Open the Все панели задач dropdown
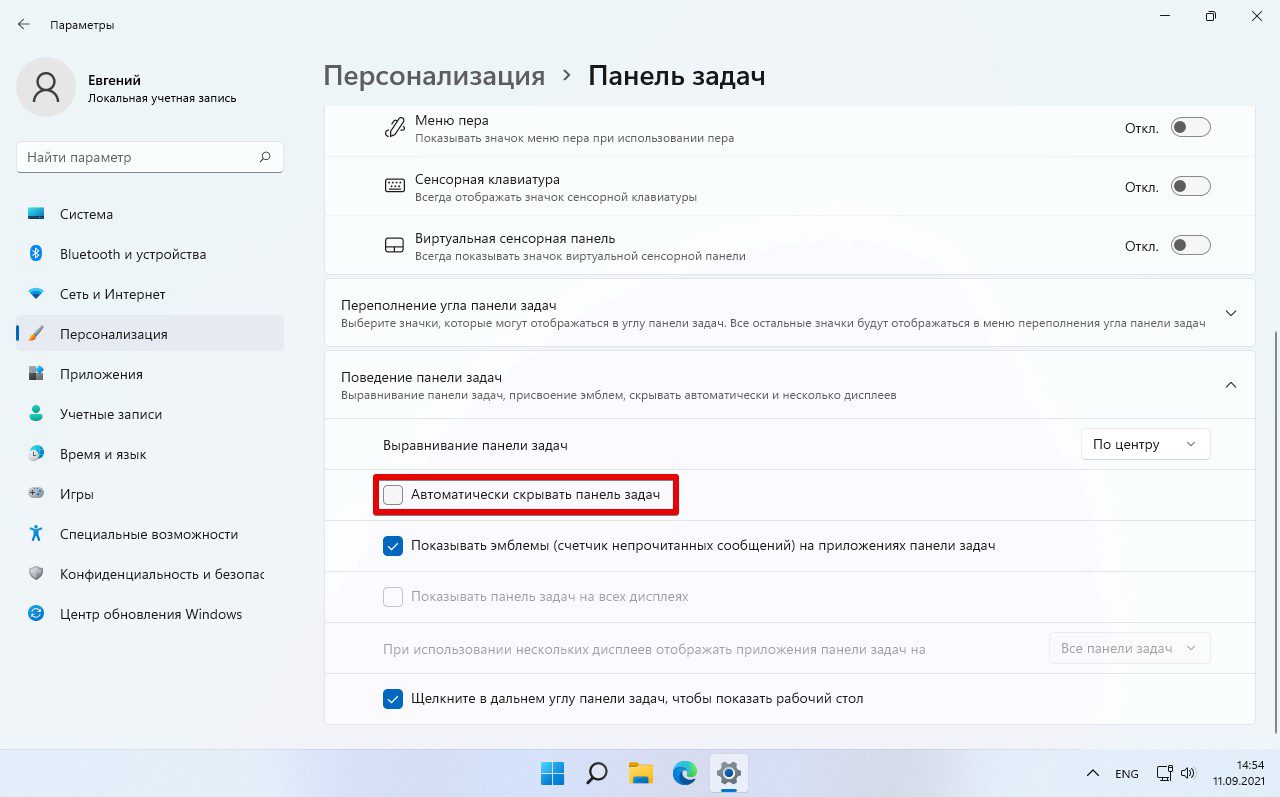This screenshot has height=797, width=1280. [x=1130, y=648]
